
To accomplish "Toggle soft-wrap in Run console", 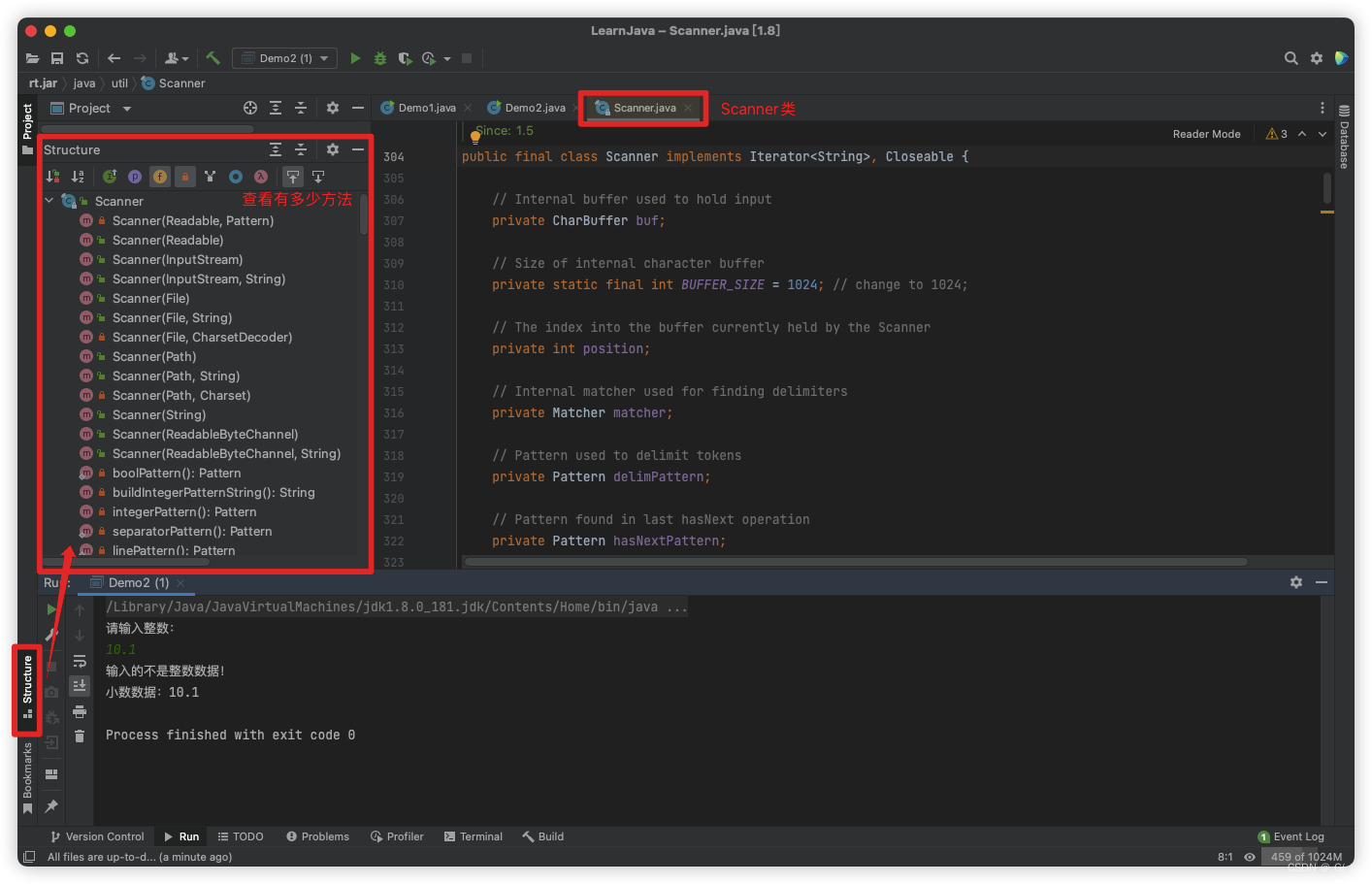I will tap(80, 661).
